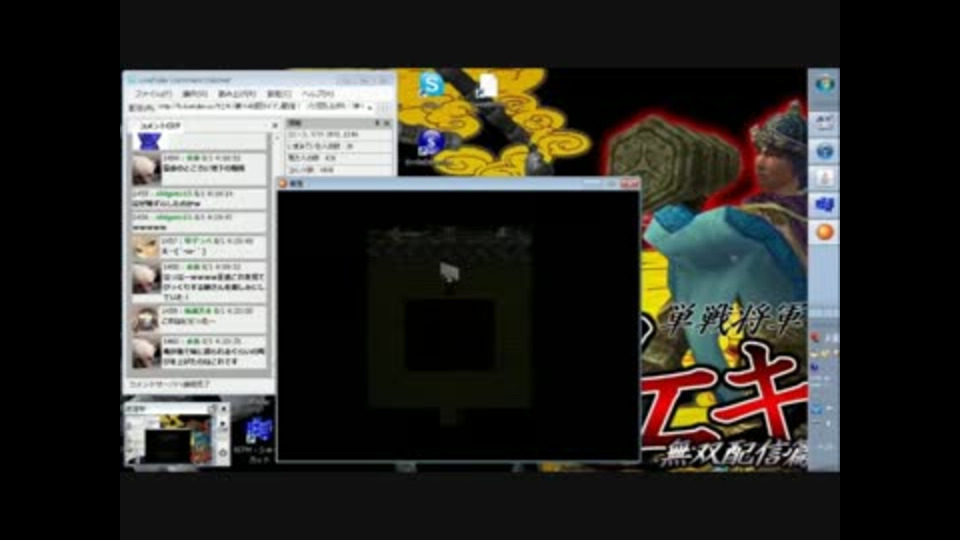Open the blue pixel-art desktop icon beside the preview window
960x540 pixels.
[258, 431]
